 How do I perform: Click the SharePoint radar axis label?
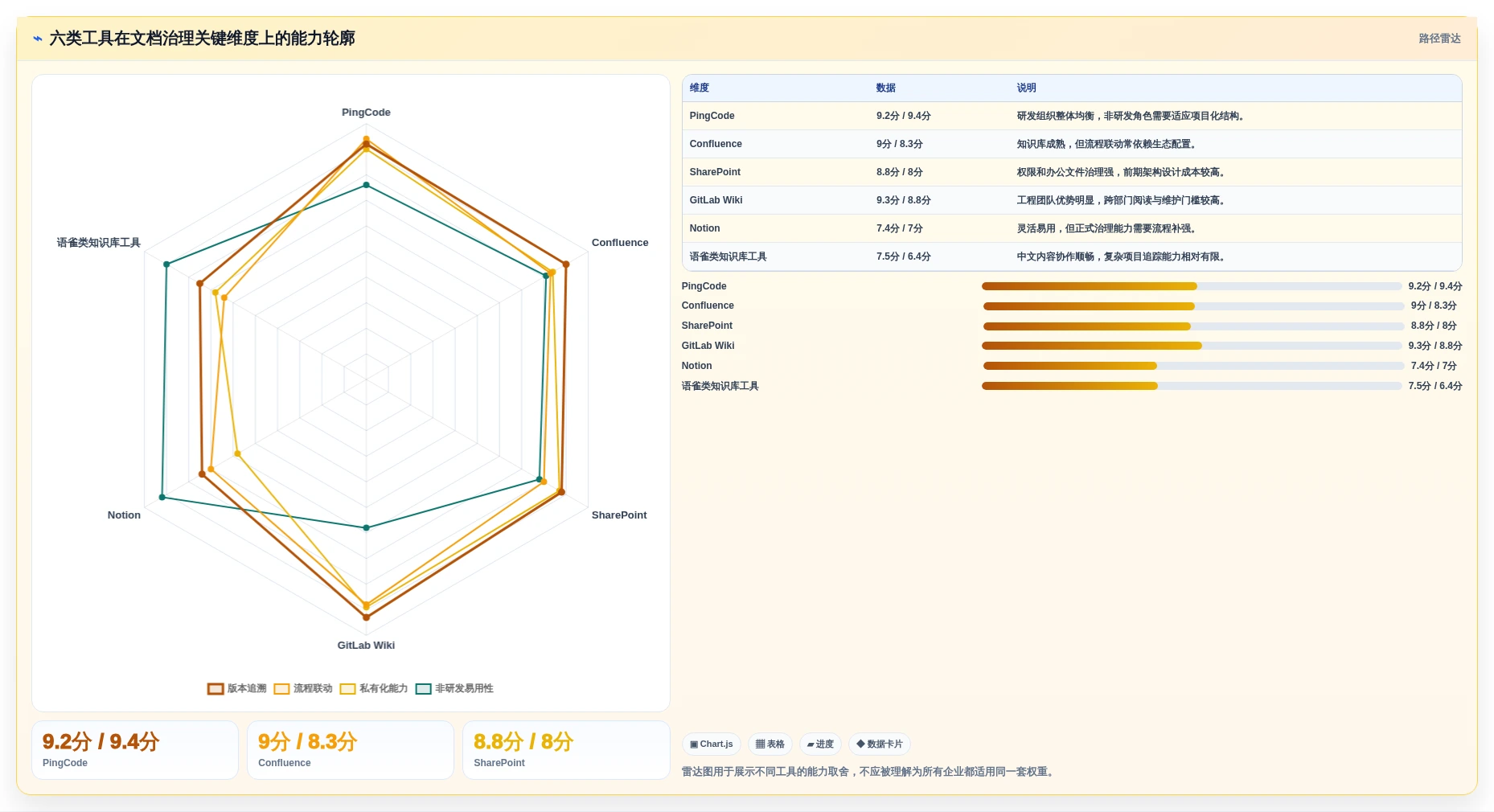[x=619, y=515]
